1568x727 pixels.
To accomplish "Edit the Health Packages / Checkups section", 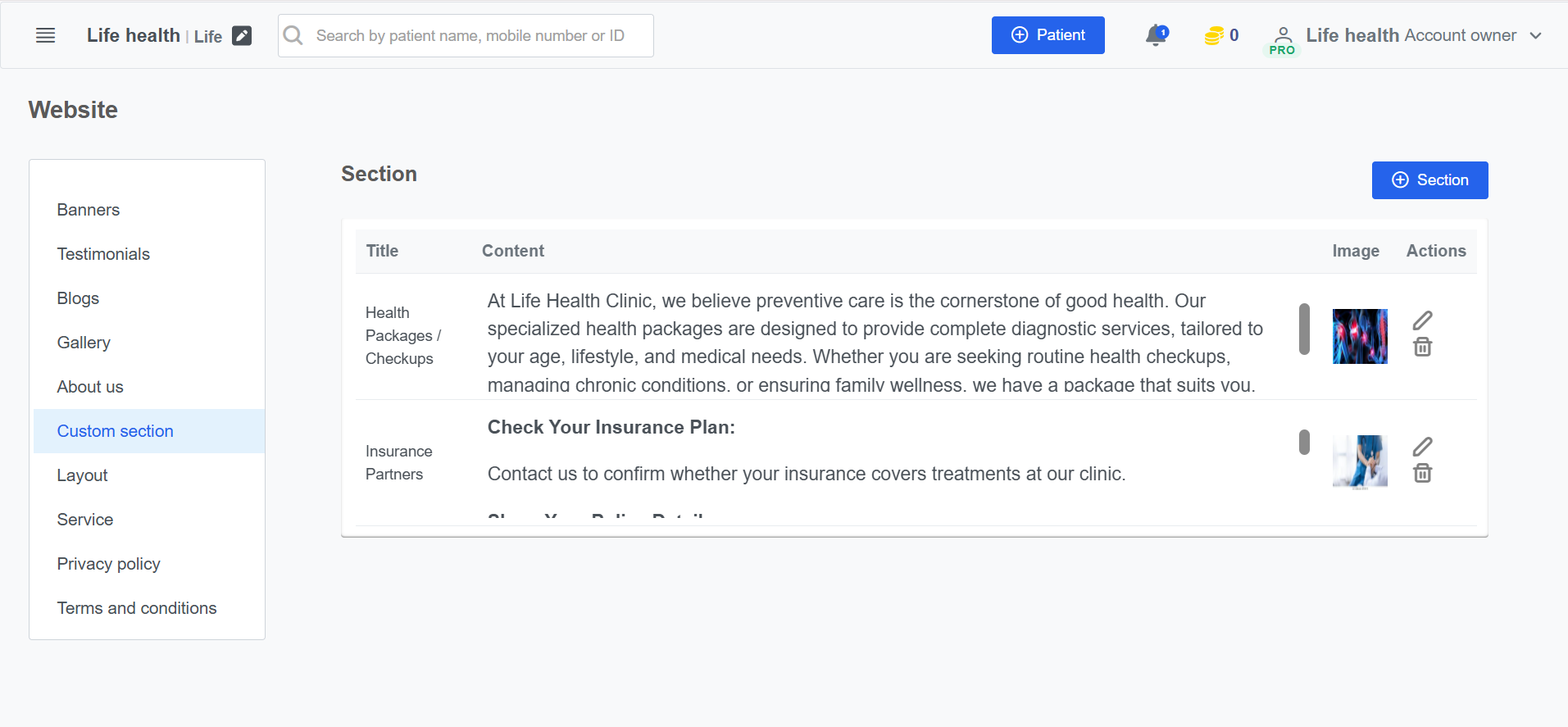I will [1423, 320].
